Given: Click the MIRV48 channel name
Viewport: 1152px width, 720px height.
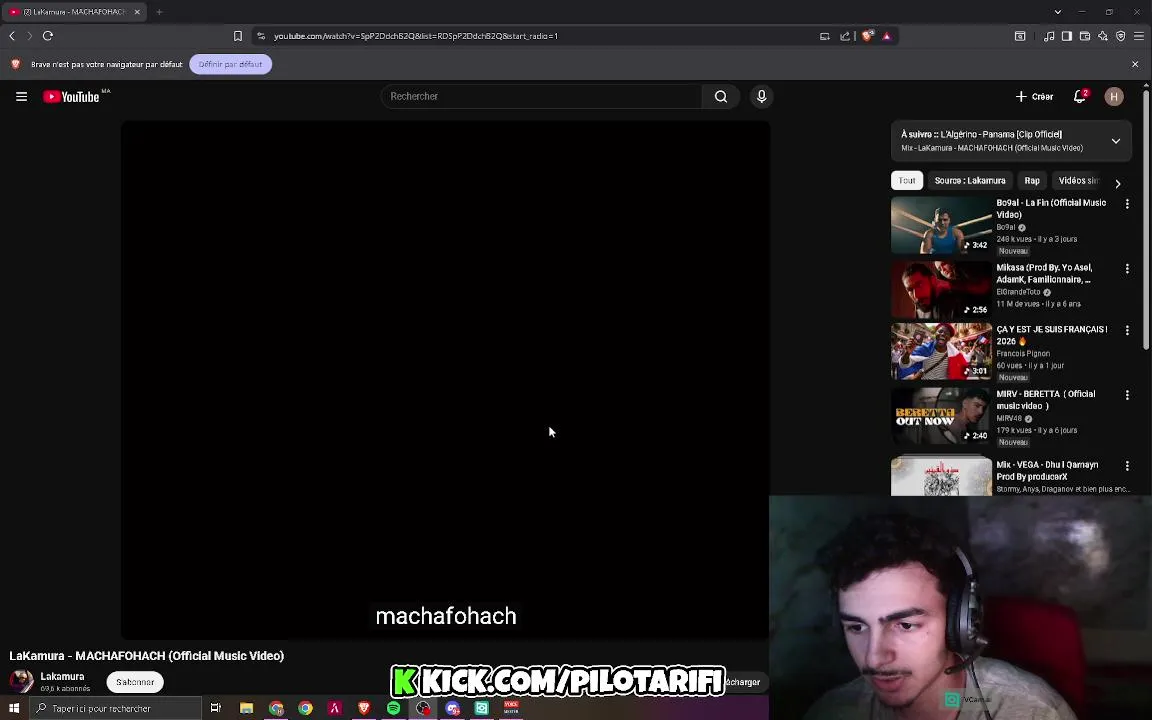Looking at the screenshot, I should click(x=1009, y=418).
